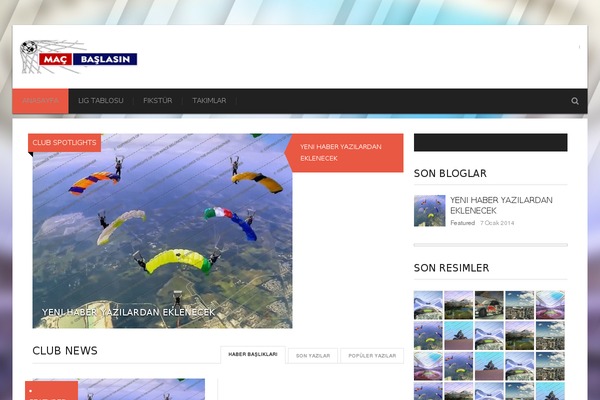Open the search magnifier icon in navbar
600x400 pixels.
(575, 101)
